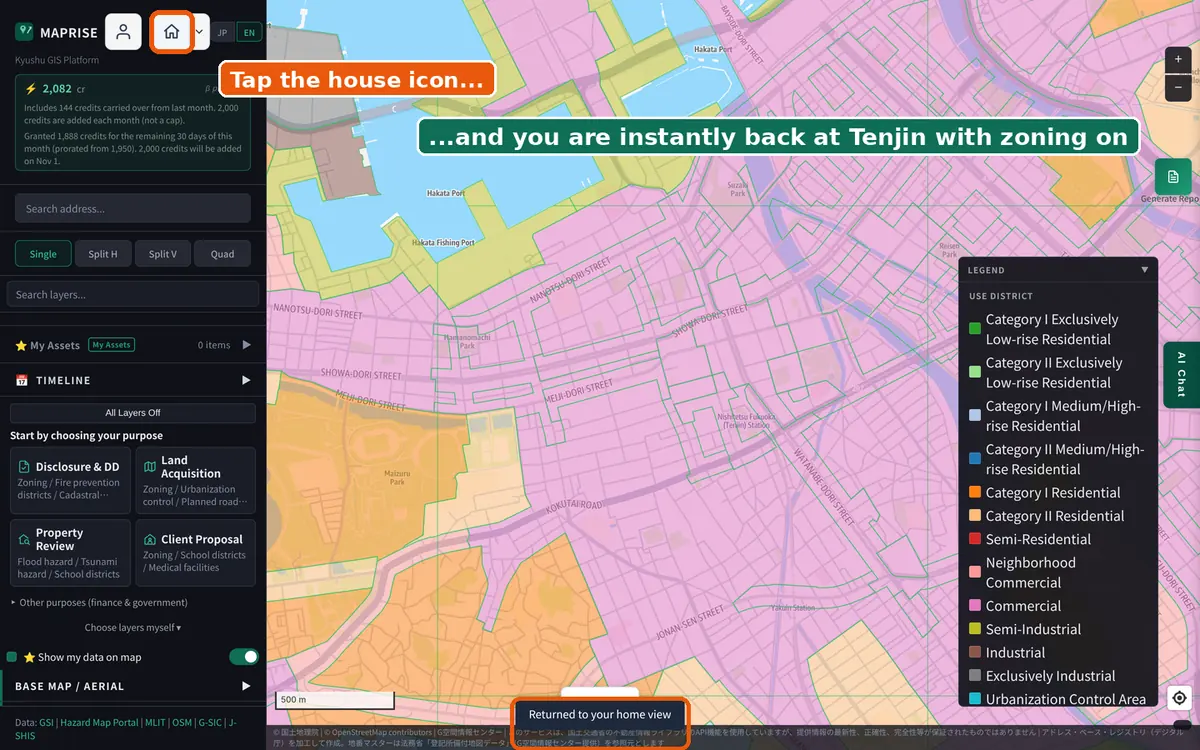Open the AI Chat side tab

[x=1181, y=375]
